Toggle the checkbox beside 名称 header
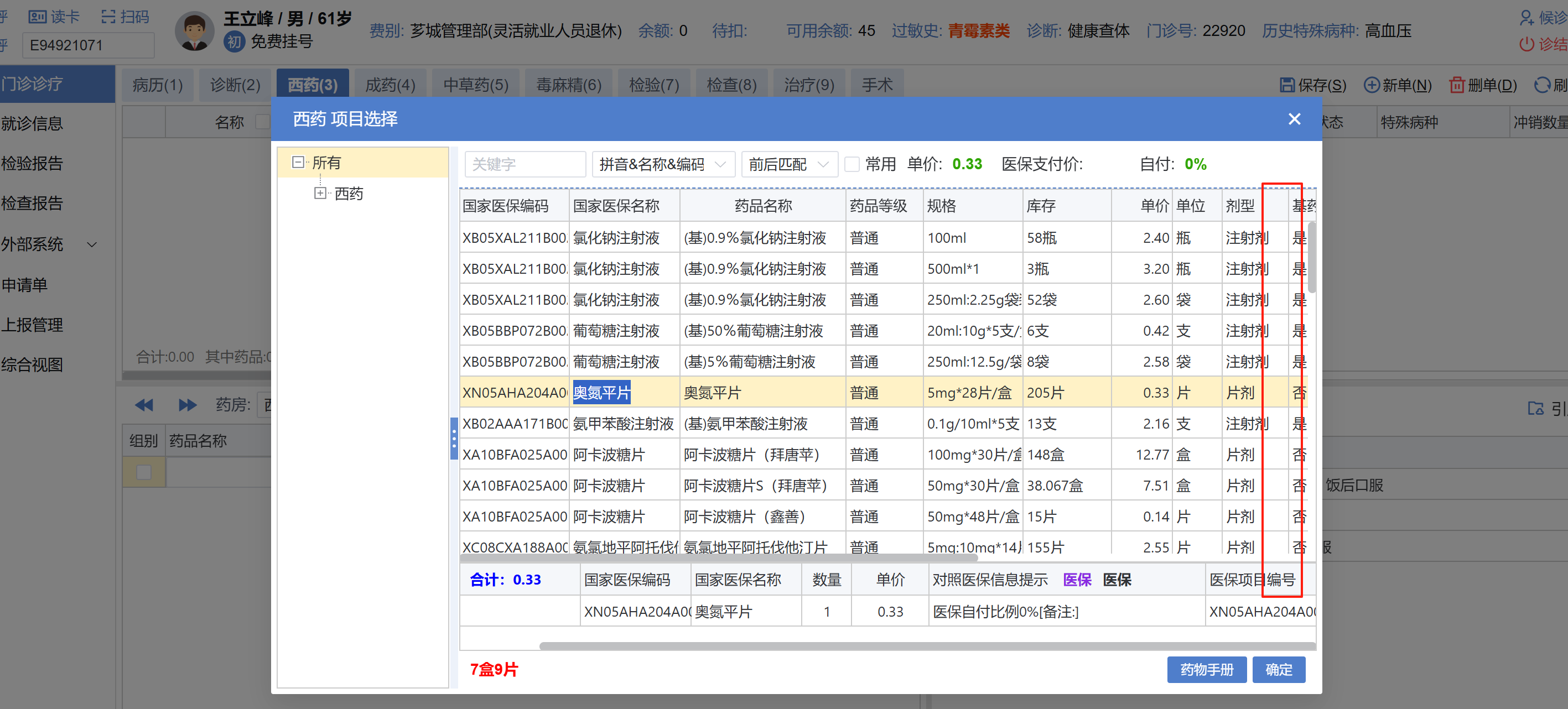This screenshot has height=709, width=1568. [x=262, y=122]
